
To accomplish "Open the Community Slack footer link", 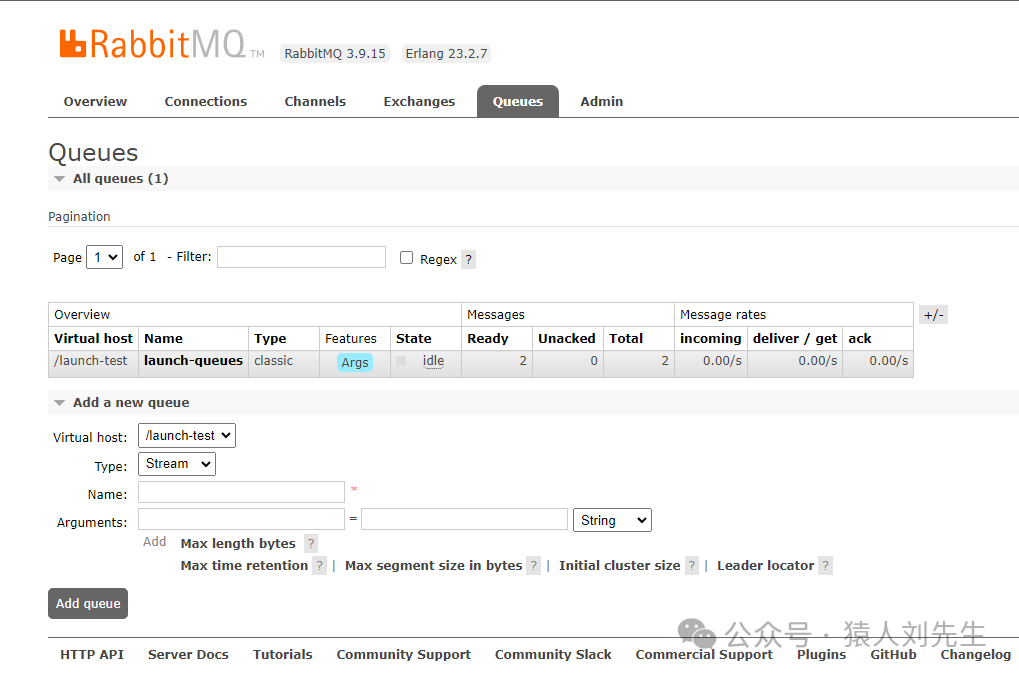I will [x=553, y=655].
